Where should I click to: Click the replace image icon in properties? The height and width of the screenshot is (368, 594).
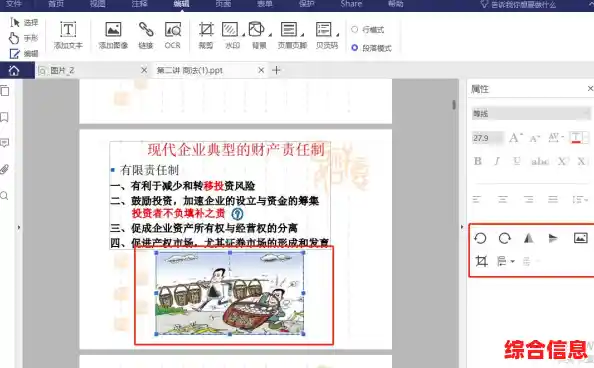point(581,238)
